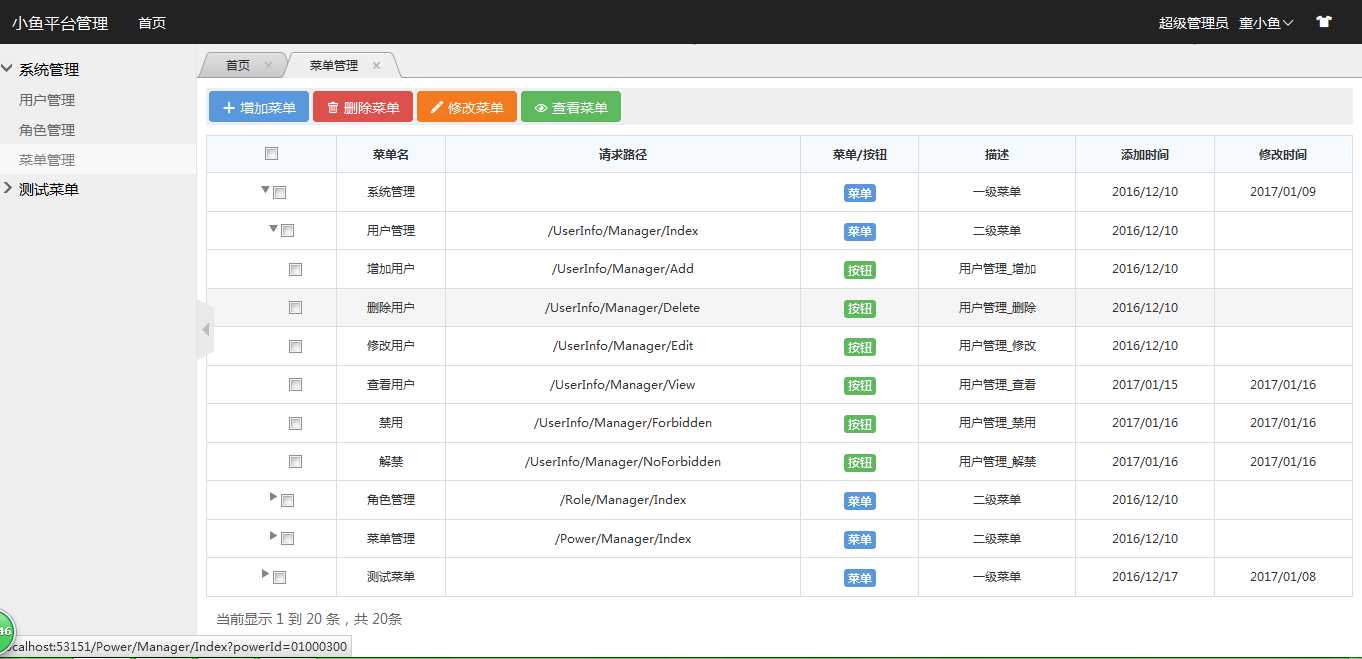Collapse the 用户管理 tree row triangle
This screenshot has width=1362, height=659.
click(x=273, y=228)
